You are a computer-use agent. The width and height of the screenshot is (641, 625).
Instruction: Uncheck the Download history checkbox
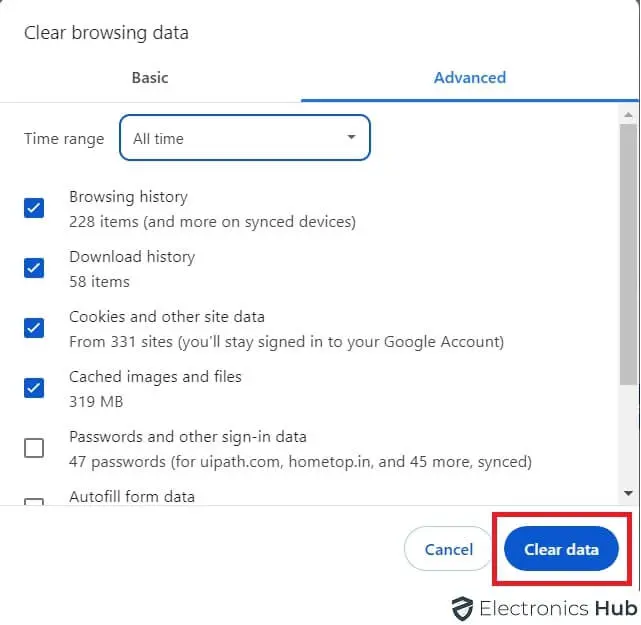click(34, 268)
